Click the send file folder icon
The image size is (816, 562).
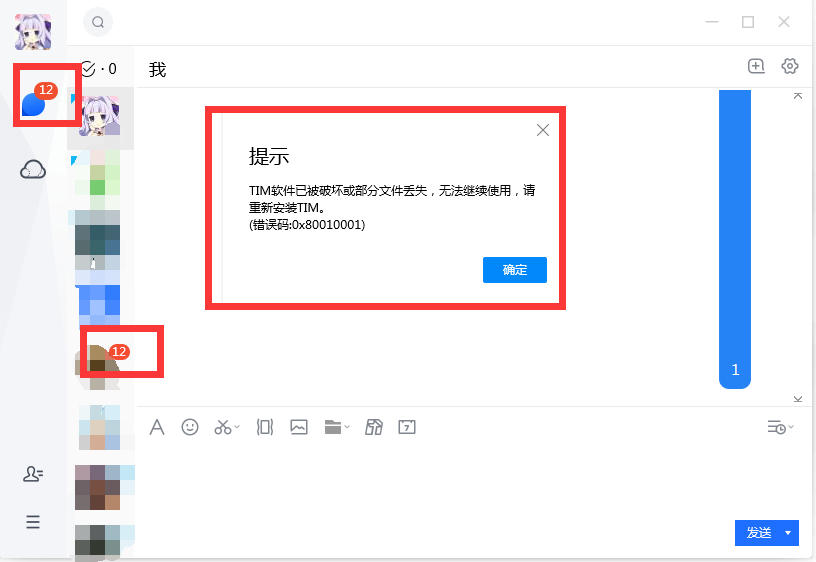tap(333, 427)
